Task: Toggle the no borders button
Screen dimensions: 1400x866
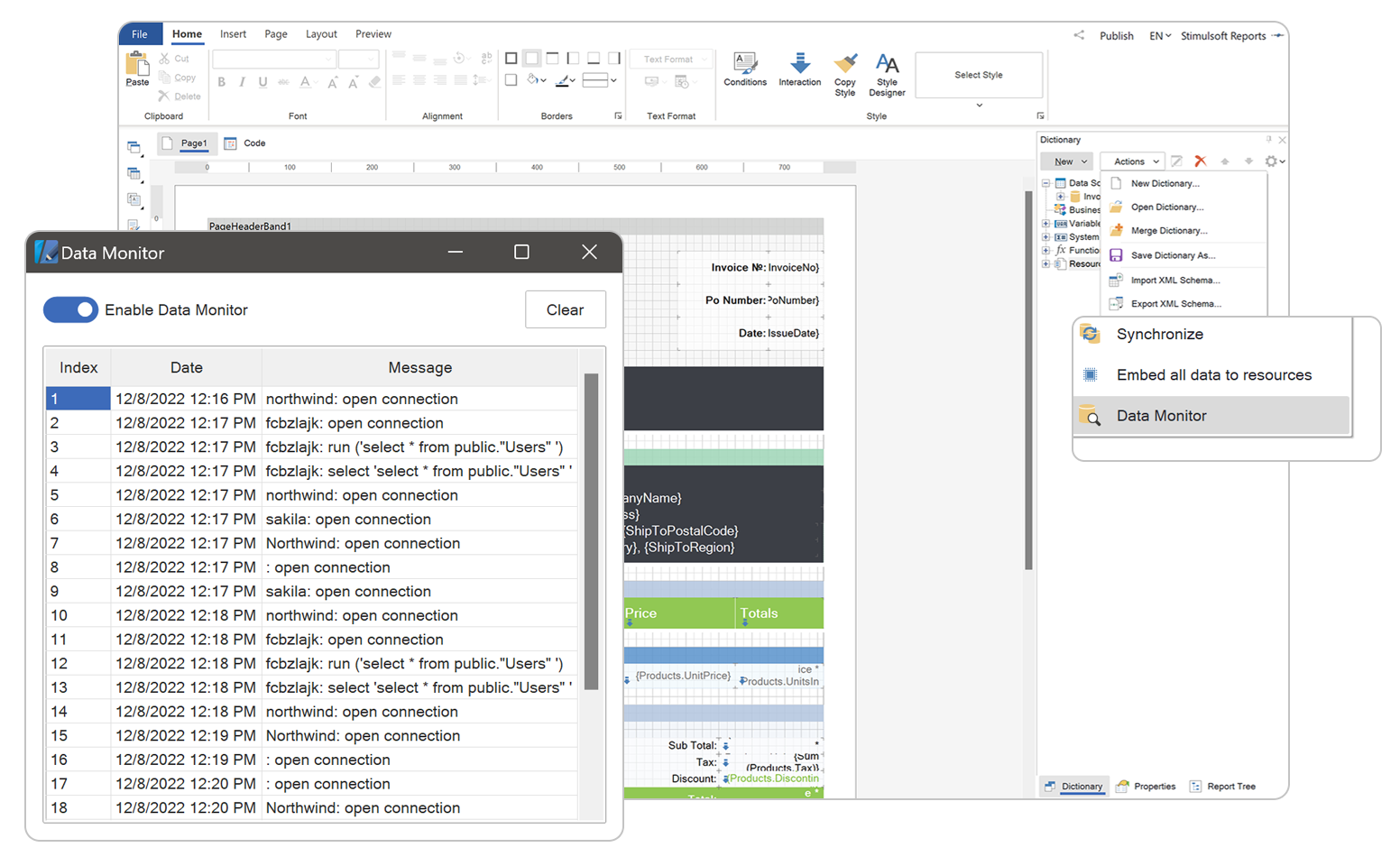Action: tap(532, 59)
